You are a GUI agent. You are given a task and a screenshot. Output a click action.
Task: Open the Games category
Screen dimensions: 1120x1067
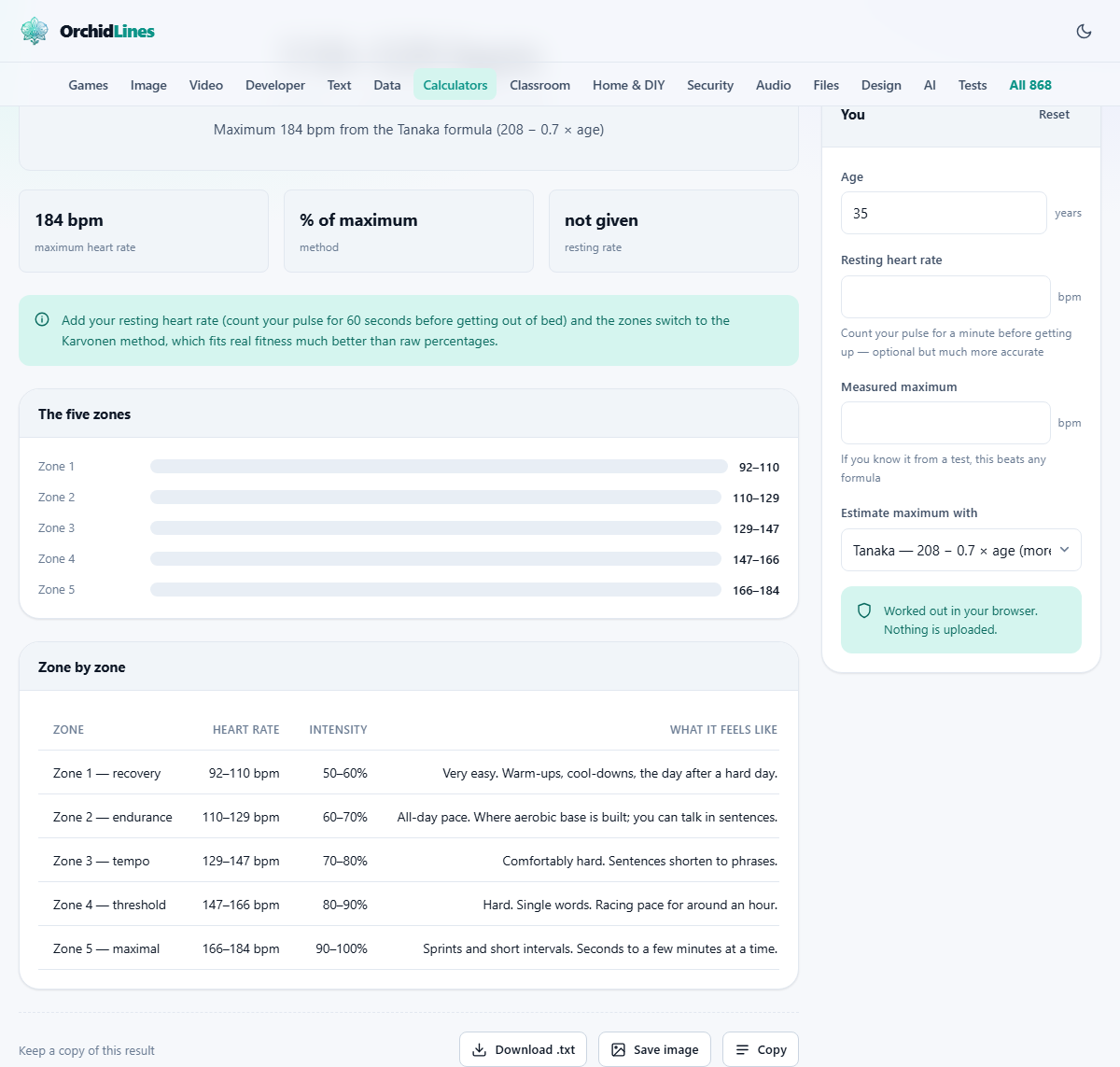89,85
